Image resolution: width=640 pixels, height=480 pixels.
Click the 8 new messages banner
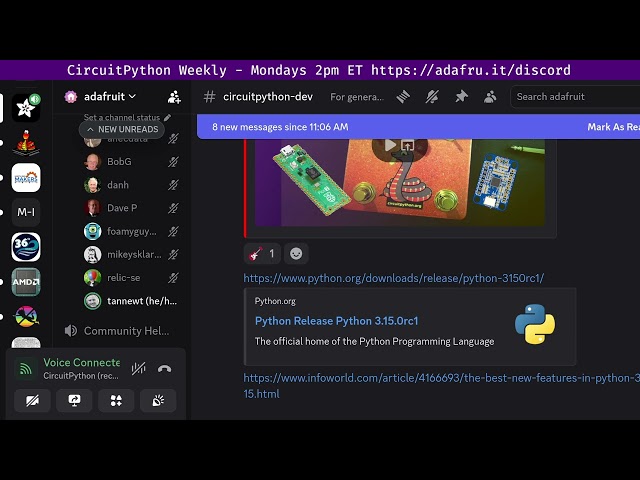coord(280,127)
